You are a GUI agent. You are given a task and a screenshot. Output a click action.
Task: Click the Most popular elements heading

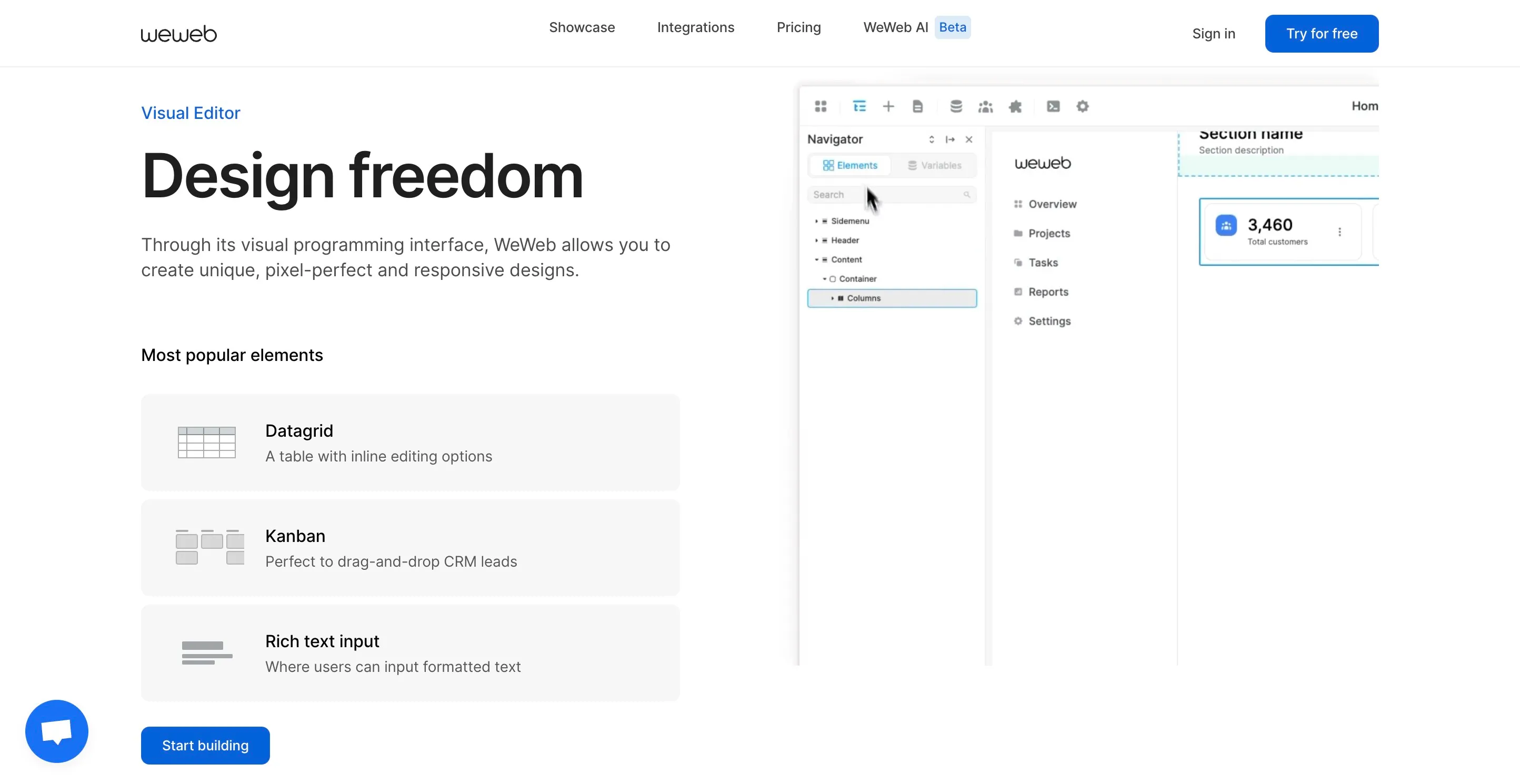[232, 355]
